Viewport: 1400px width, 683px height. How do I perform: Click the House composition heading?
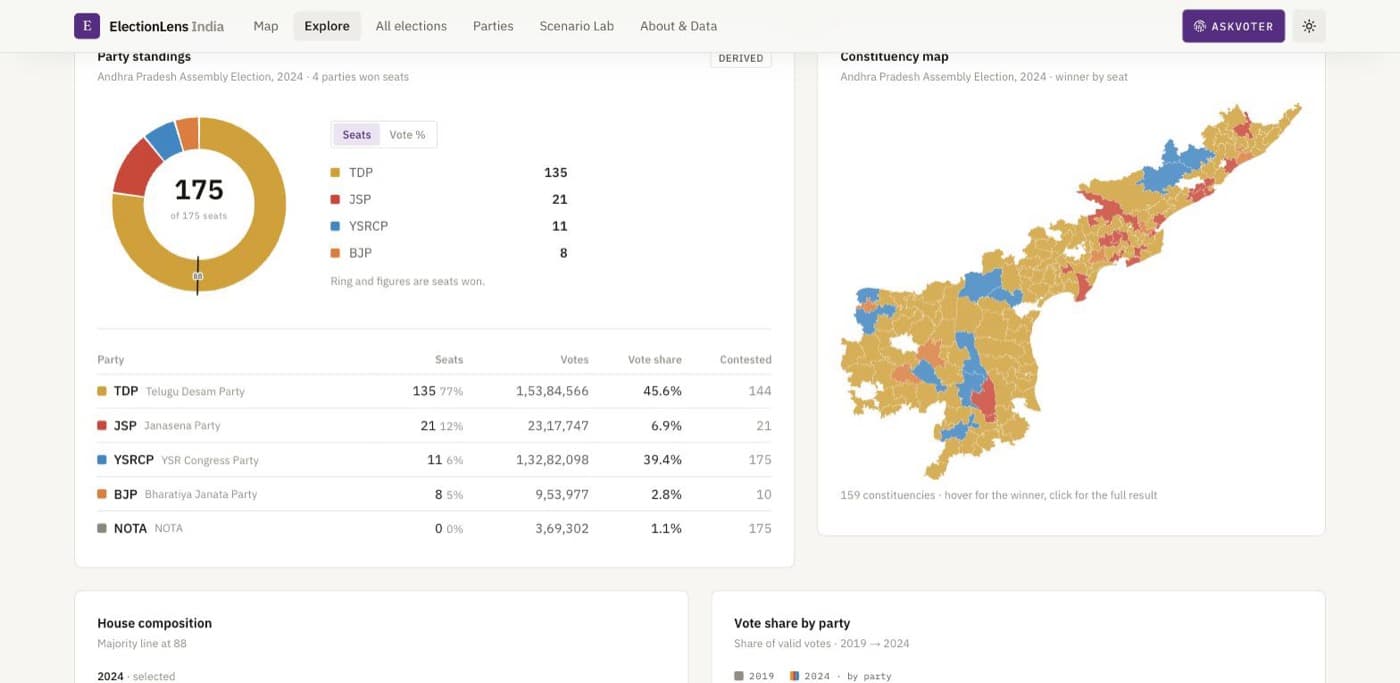pos(154,623)
